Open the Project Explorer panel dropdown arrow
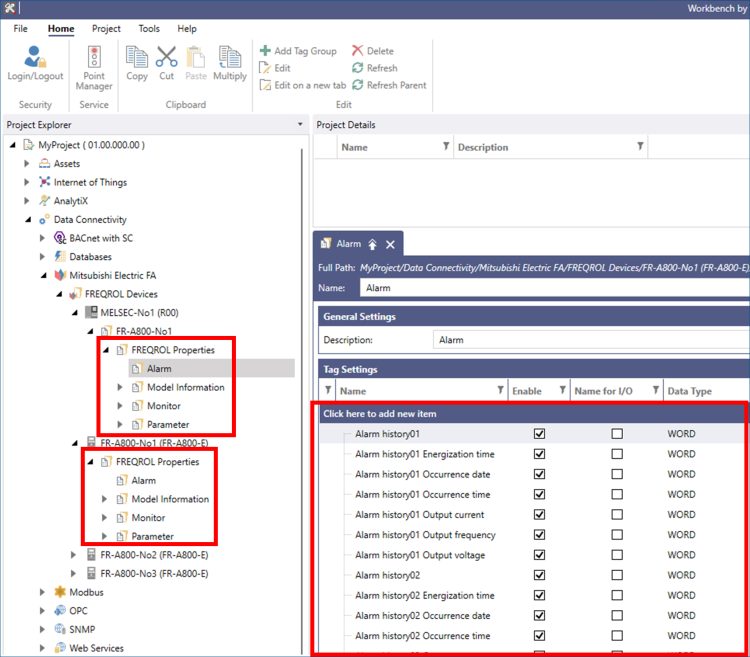 [300, 124]
